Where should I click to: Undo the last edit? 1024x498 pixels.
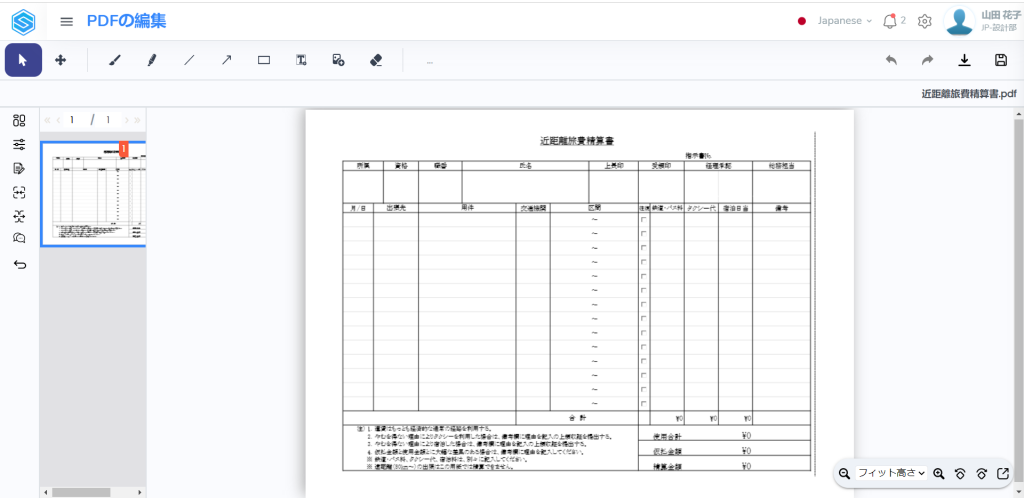(x=891, y=60)
